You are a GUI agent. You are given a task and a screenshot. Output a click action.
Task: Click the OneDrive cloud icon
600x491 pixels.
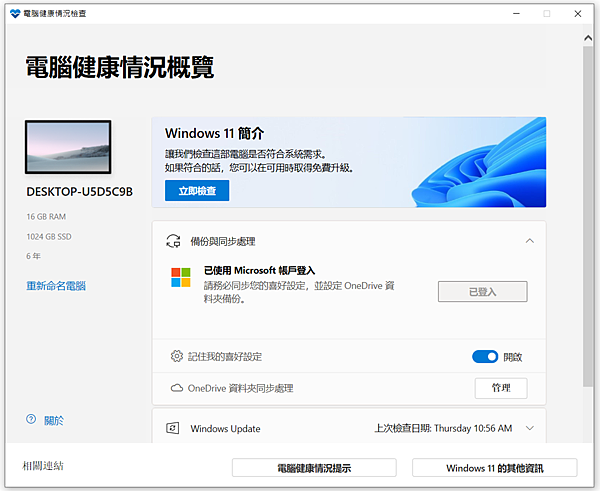tap(176, 388)
